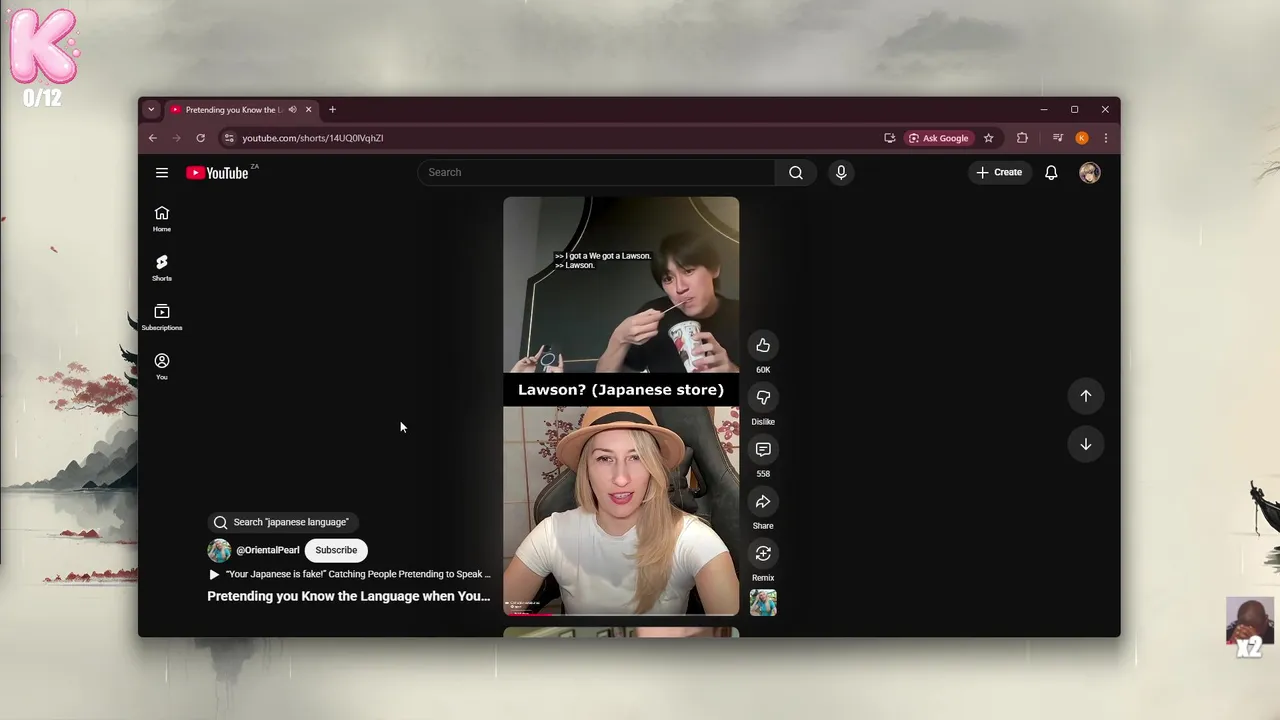Viewport: 1280px width, 720px height.
Task: Open the account avatar menu
Action: click(1089, 172)
